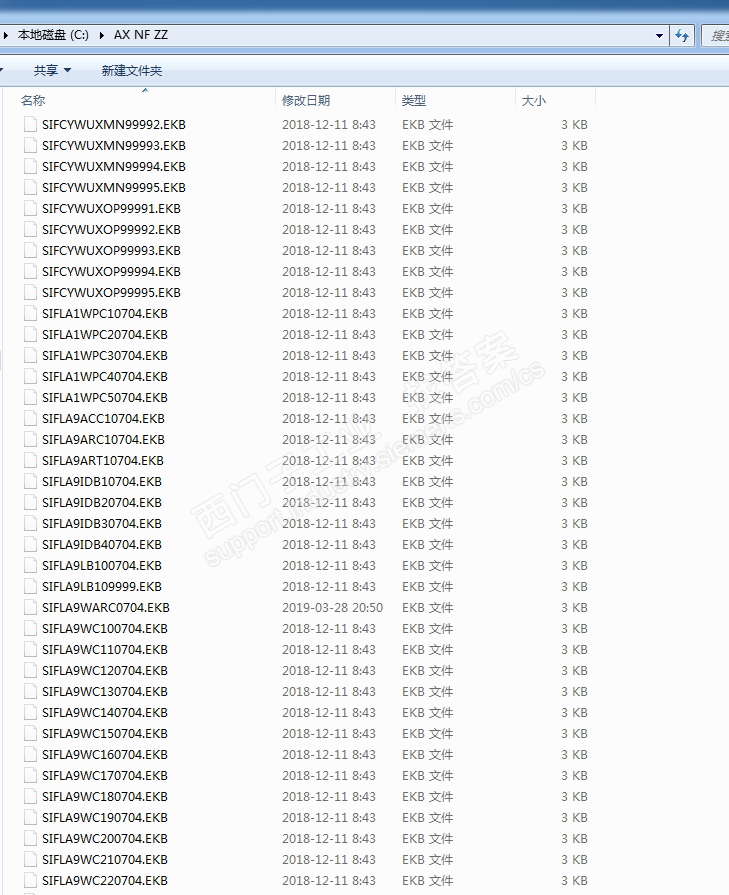The image size is (729, 895).
Task: Sort by the 大小 column header
Action: (555, 100)
